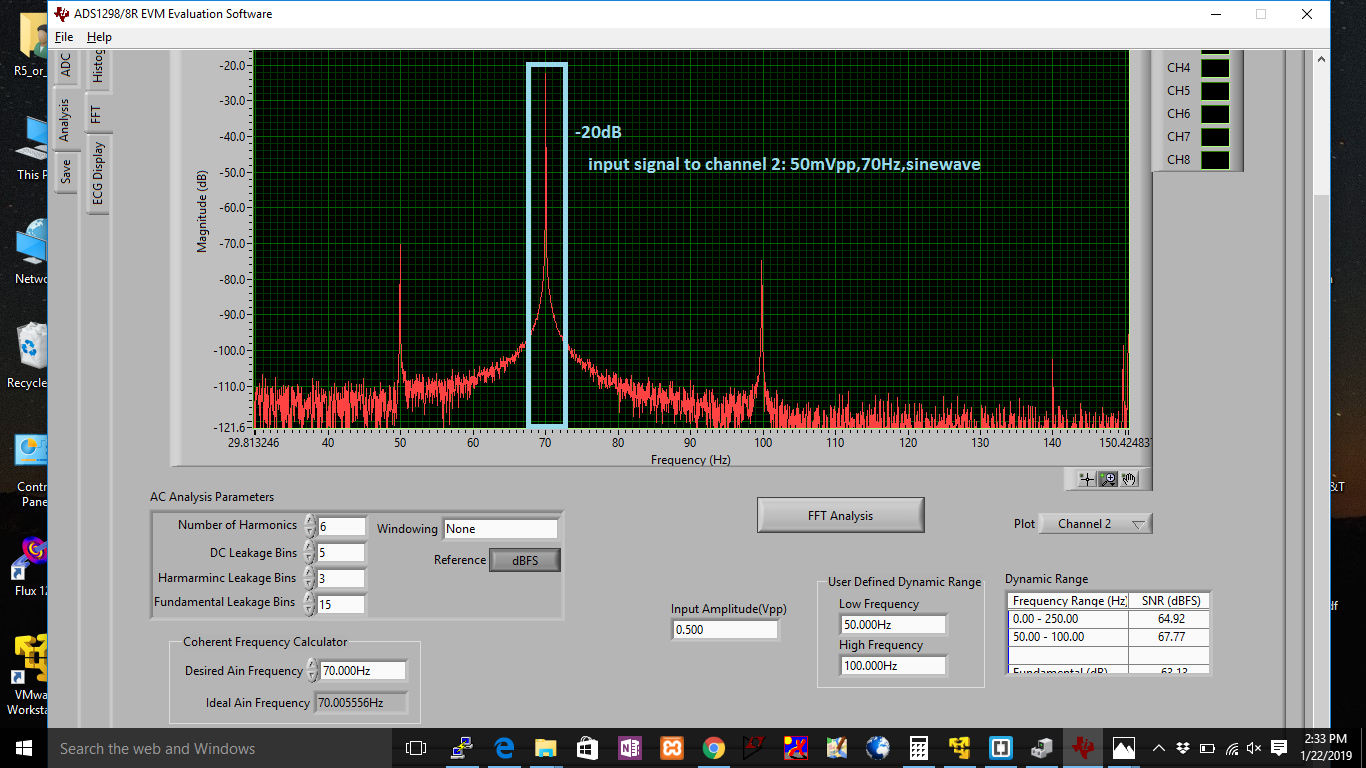Open OneNote from the taskbar
Screen dimensions: 1366x768
pyautogui.click(x=630, y=748)
